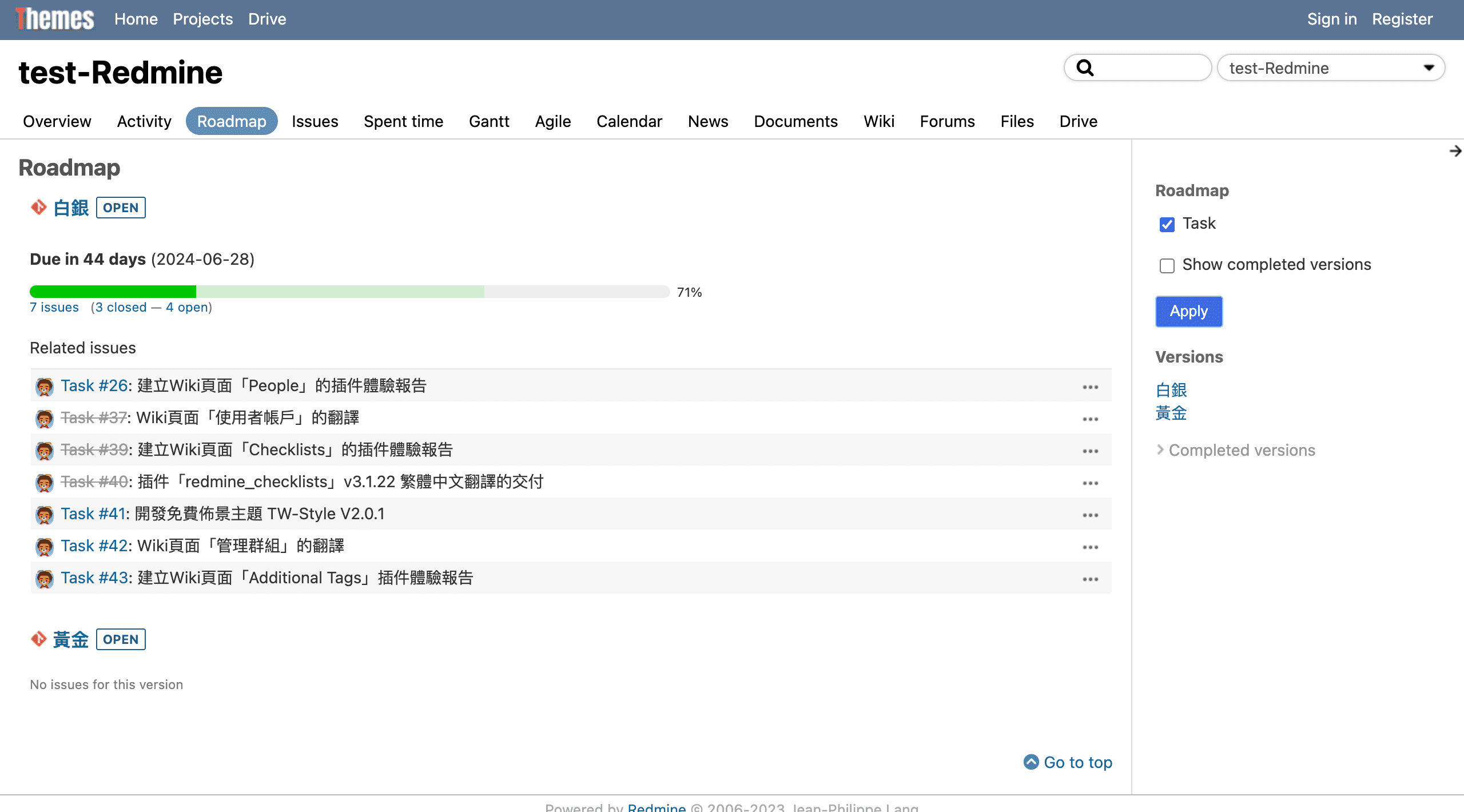
Task: Uncheck the Task tracker checkbox
Action: coord(1167,225)
